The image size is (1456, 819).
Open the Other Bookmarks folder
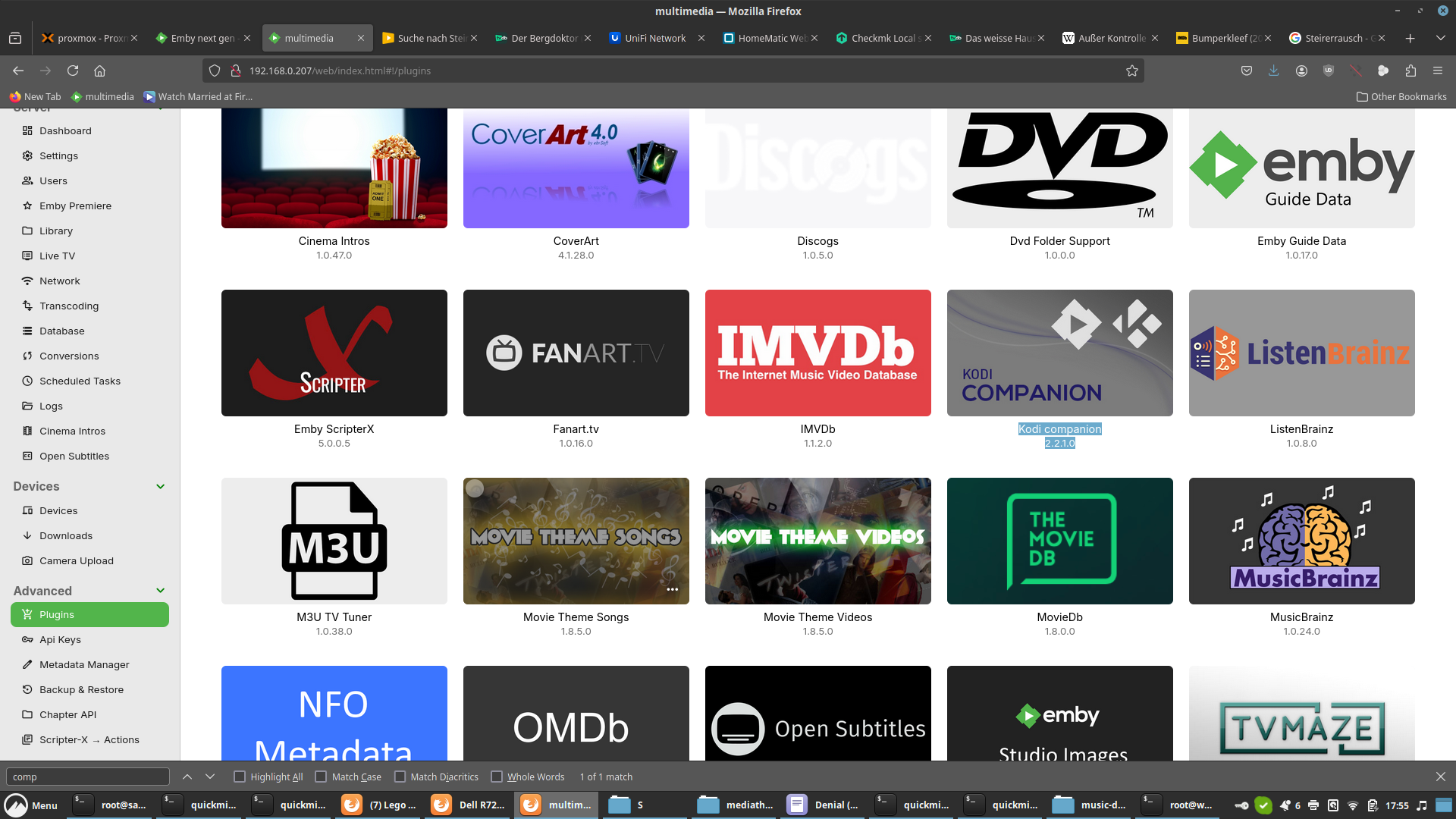pos(1400,96)
